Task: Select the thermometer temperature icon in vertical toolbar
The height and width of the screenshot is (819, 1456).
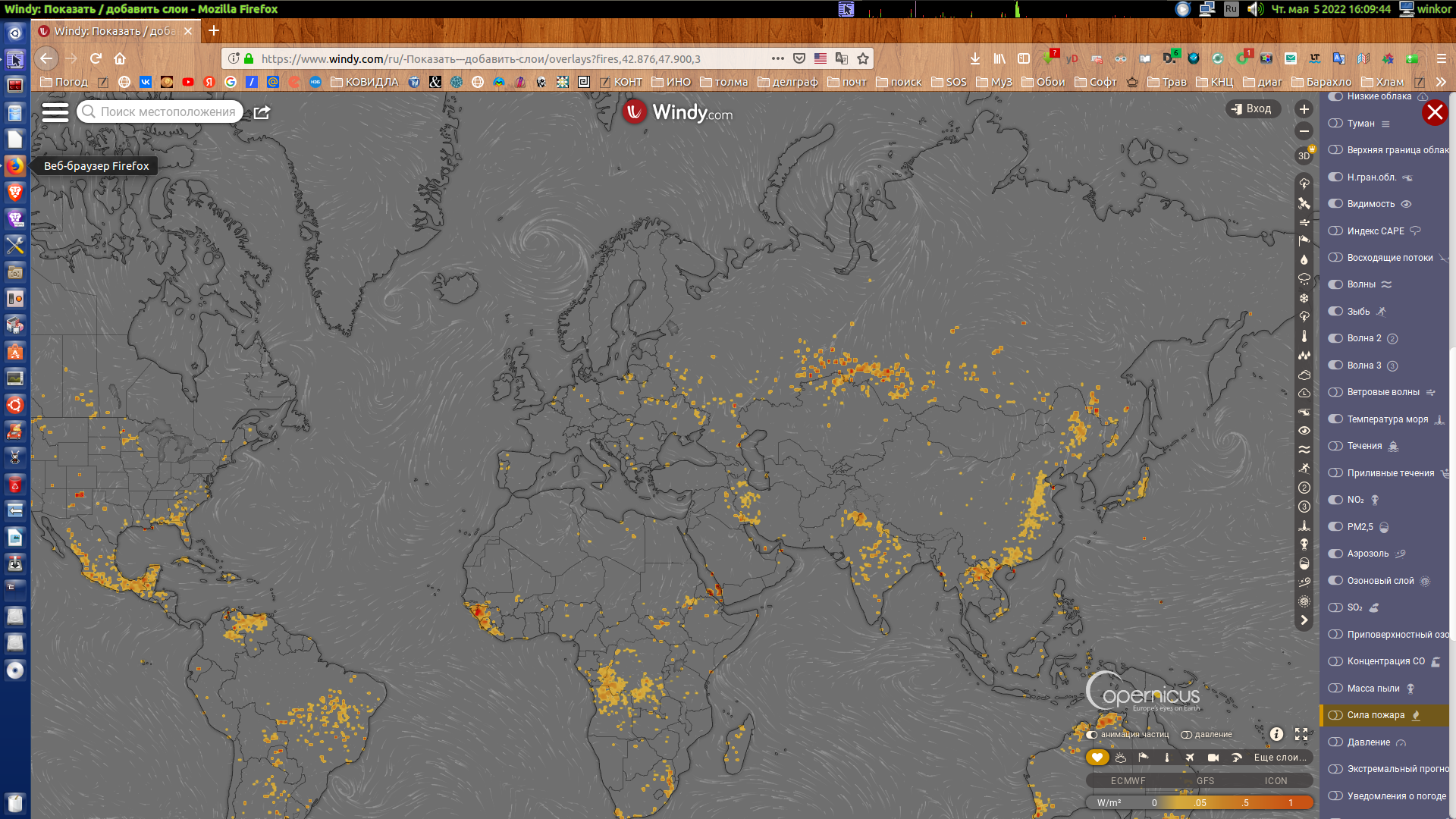Action: (1304, 336)
